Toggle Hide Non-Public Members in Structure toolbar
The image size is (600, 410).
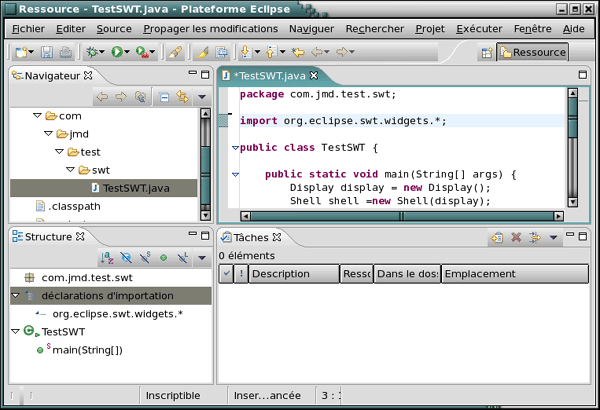163,258
